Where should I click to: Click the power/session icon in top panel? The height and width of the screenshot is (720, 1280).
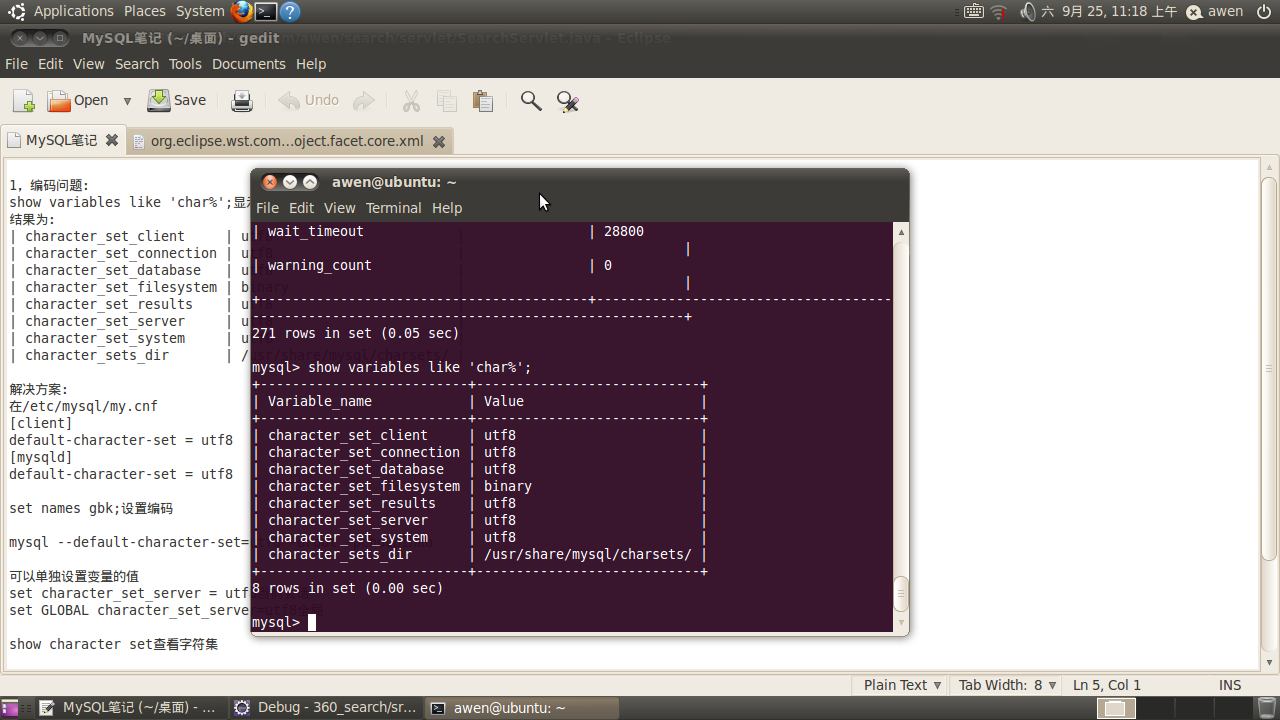1265,12
